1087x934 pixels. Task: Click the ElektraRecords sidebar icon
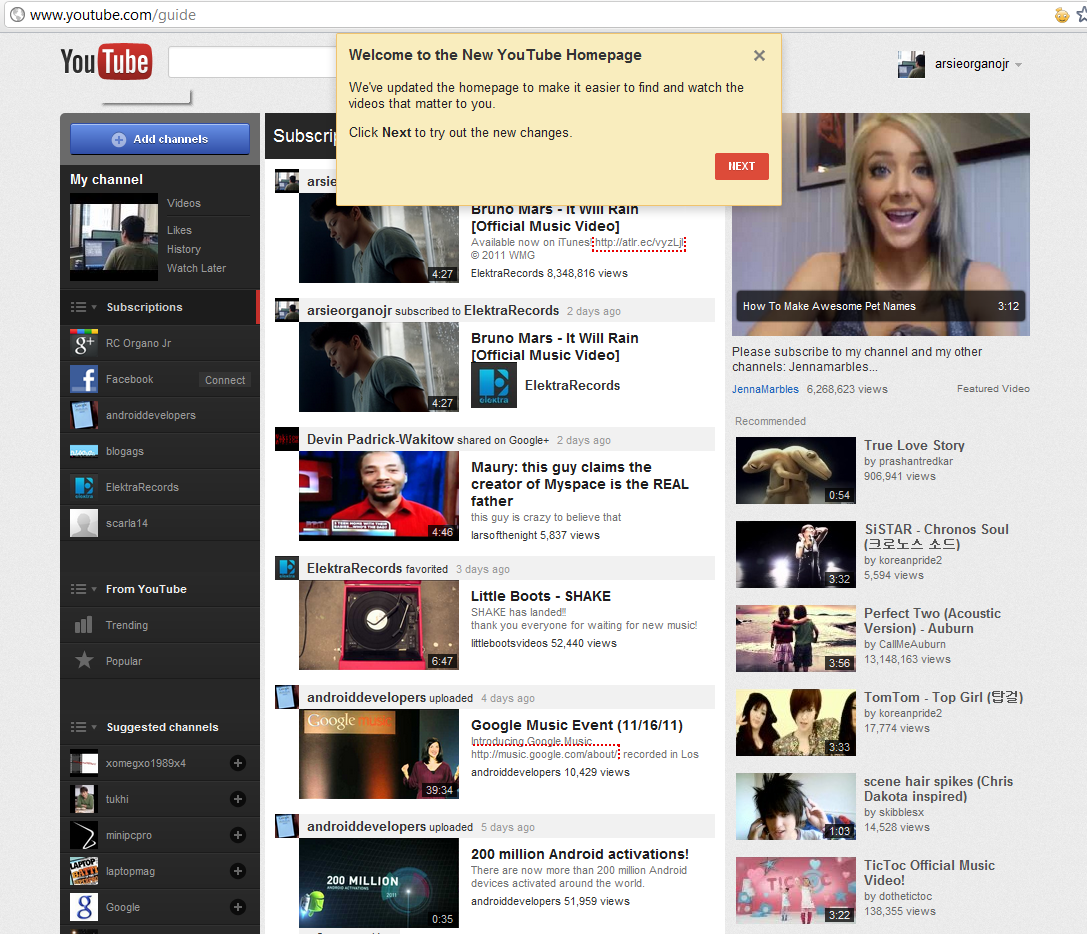tap(84, 487)
